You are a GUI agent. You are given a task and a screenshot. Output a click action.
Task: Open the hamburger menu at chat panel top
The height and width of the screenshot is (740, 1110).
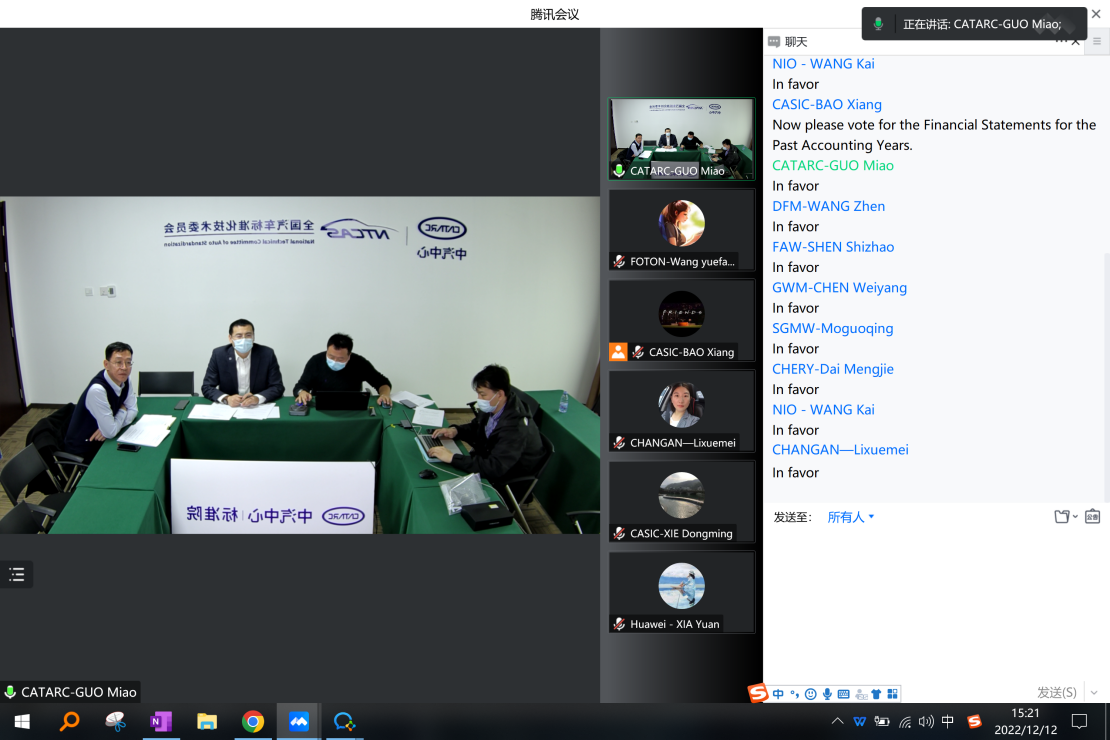click(x=1096, y=42)
